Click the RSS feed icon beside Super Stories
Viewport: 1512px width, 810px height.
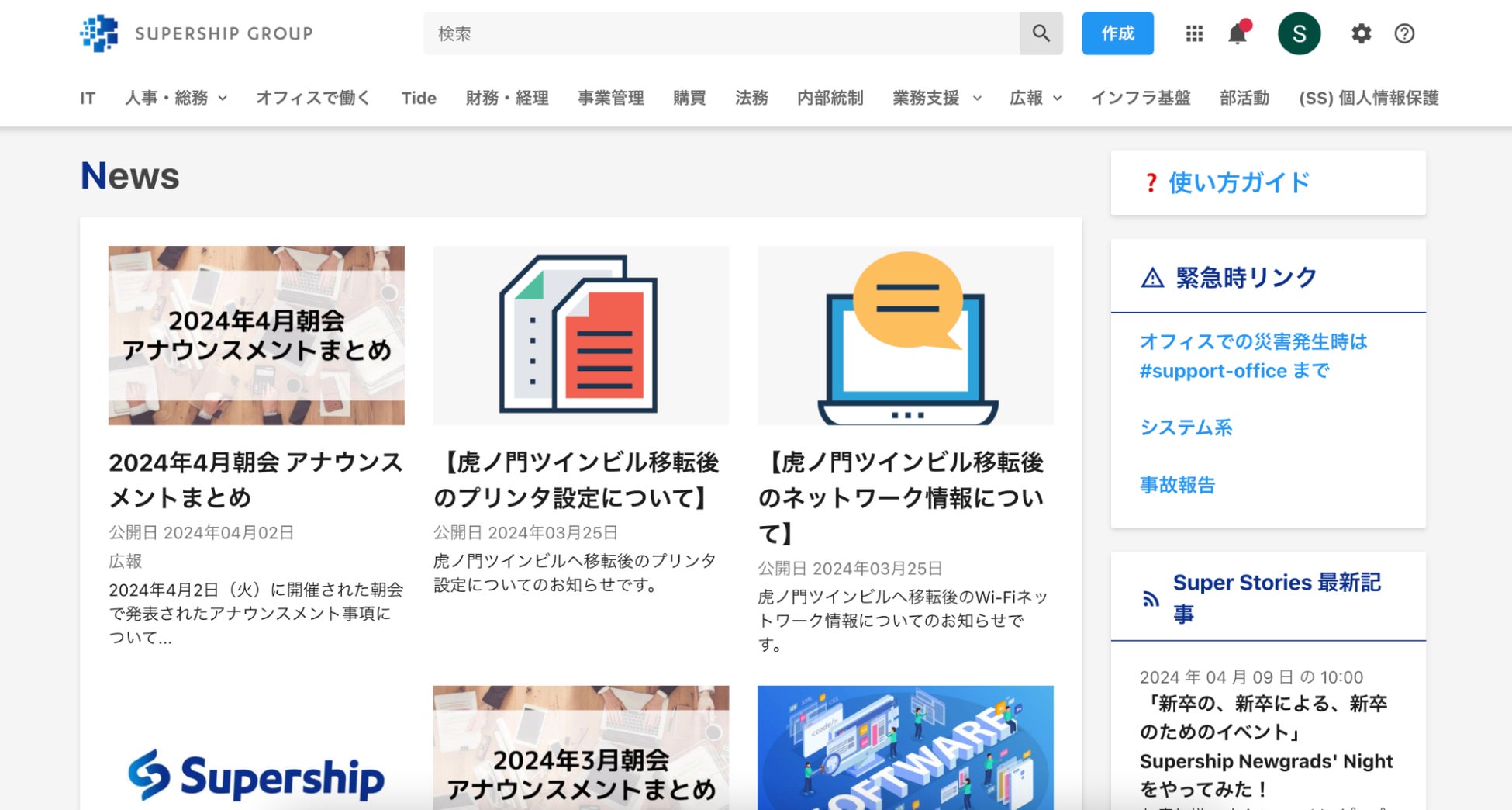(1151, 598)
